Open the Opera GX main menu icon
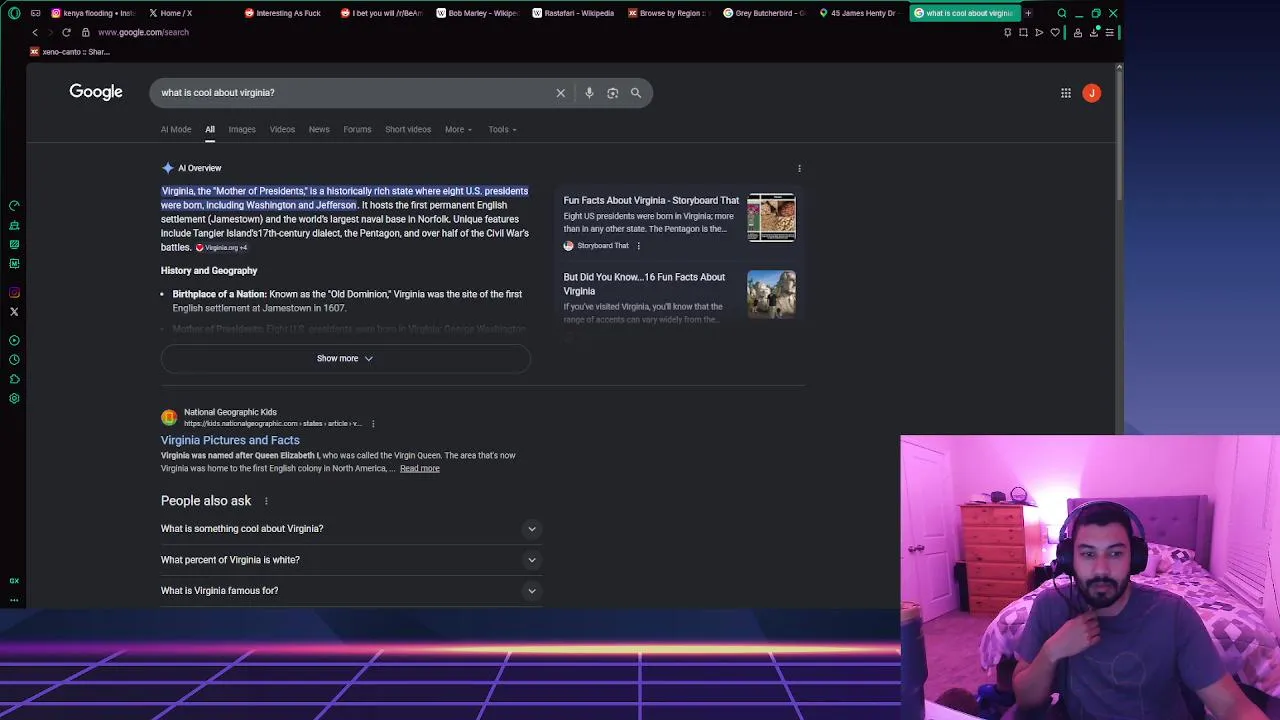The width and height of the screenshot is (1280, 720). click(x=14, y=13)
